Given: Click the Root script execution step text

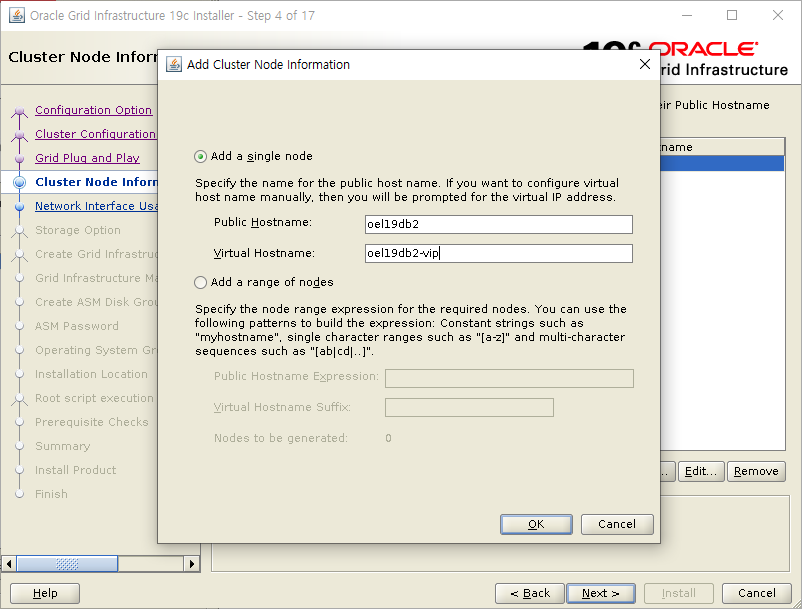Looking at the screenshot, I should click(x=95, y=398).
